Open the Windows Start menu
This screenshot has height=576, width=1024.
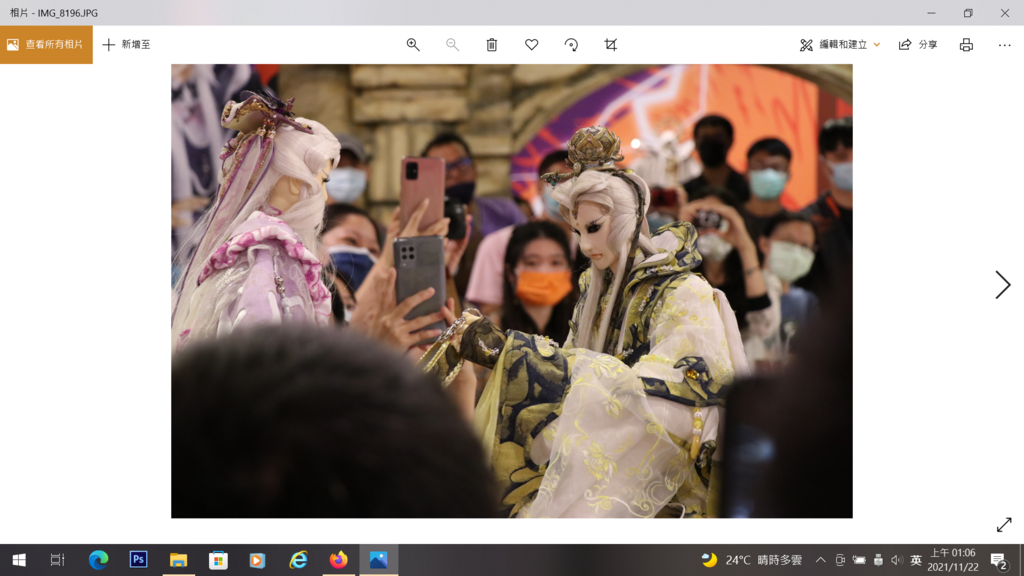coord(19,560)
